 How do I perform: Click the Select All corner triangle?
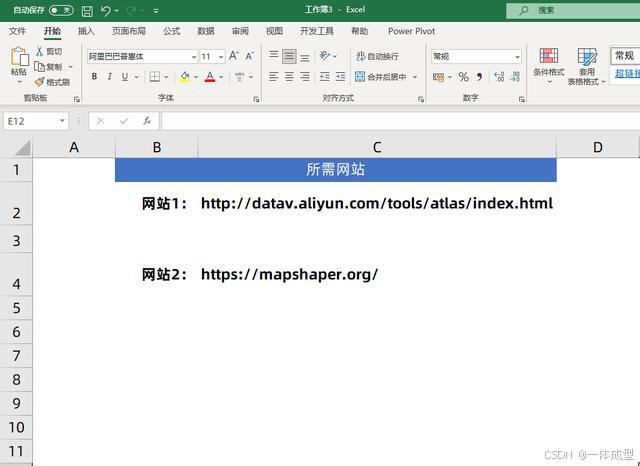coord(22,148)
